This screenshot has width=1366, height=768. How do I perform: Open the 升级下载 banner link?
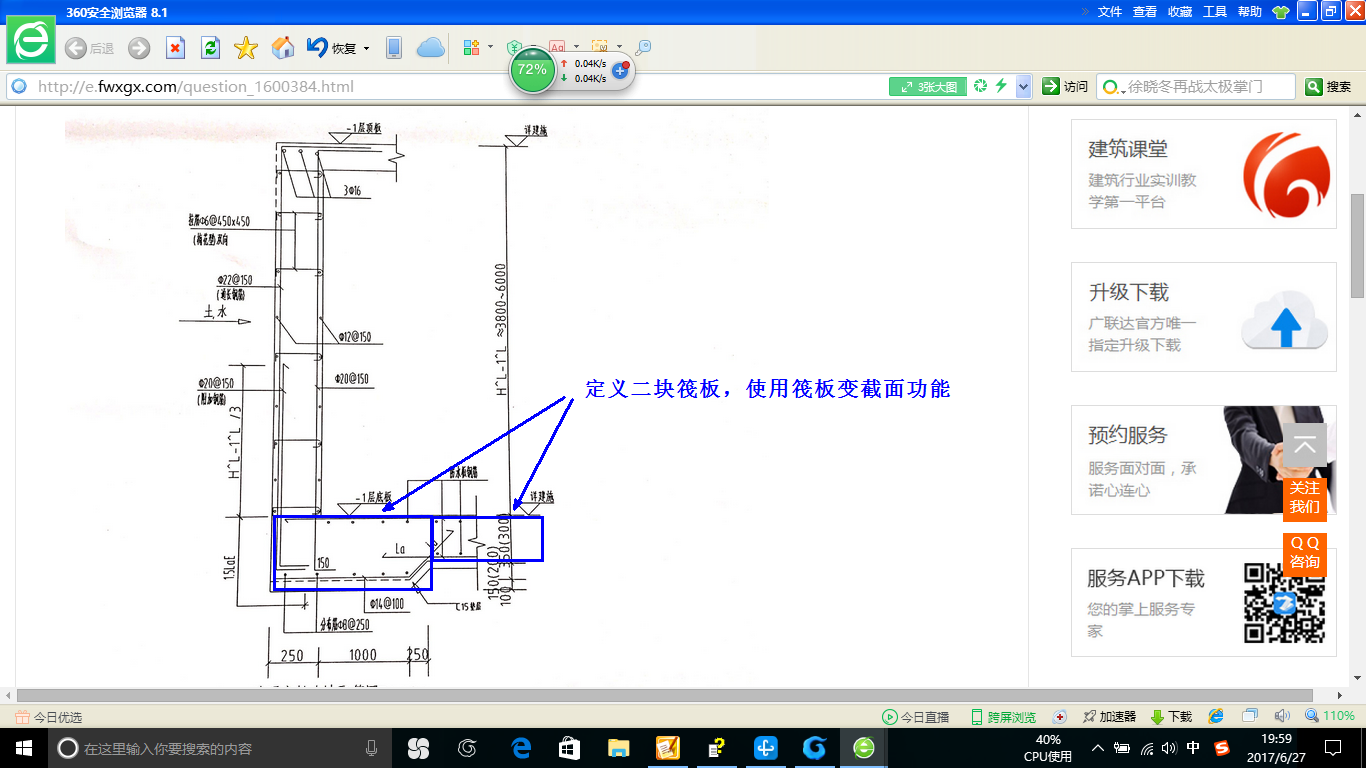[1204, 317]
